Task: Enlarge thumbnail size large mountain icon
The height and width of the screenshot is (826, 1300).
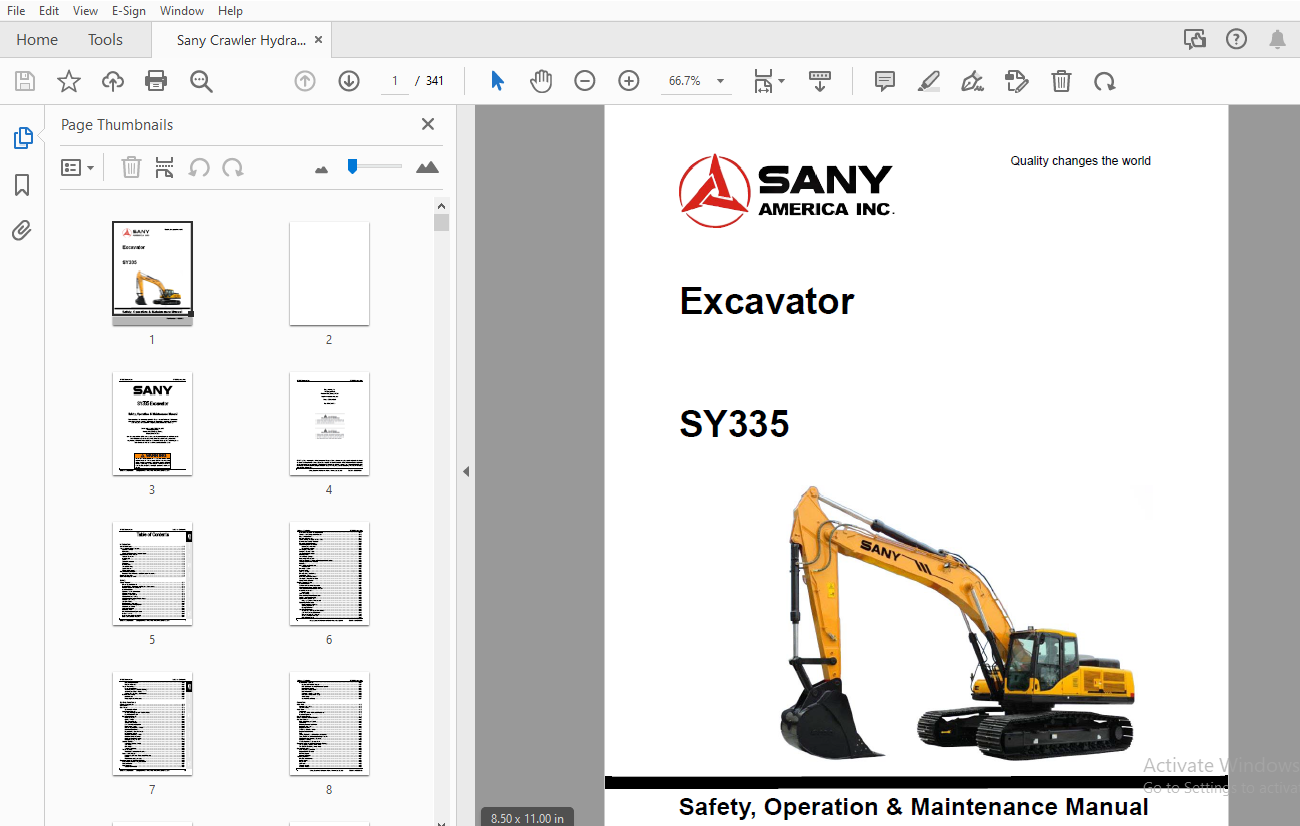Action: point(427,167)
